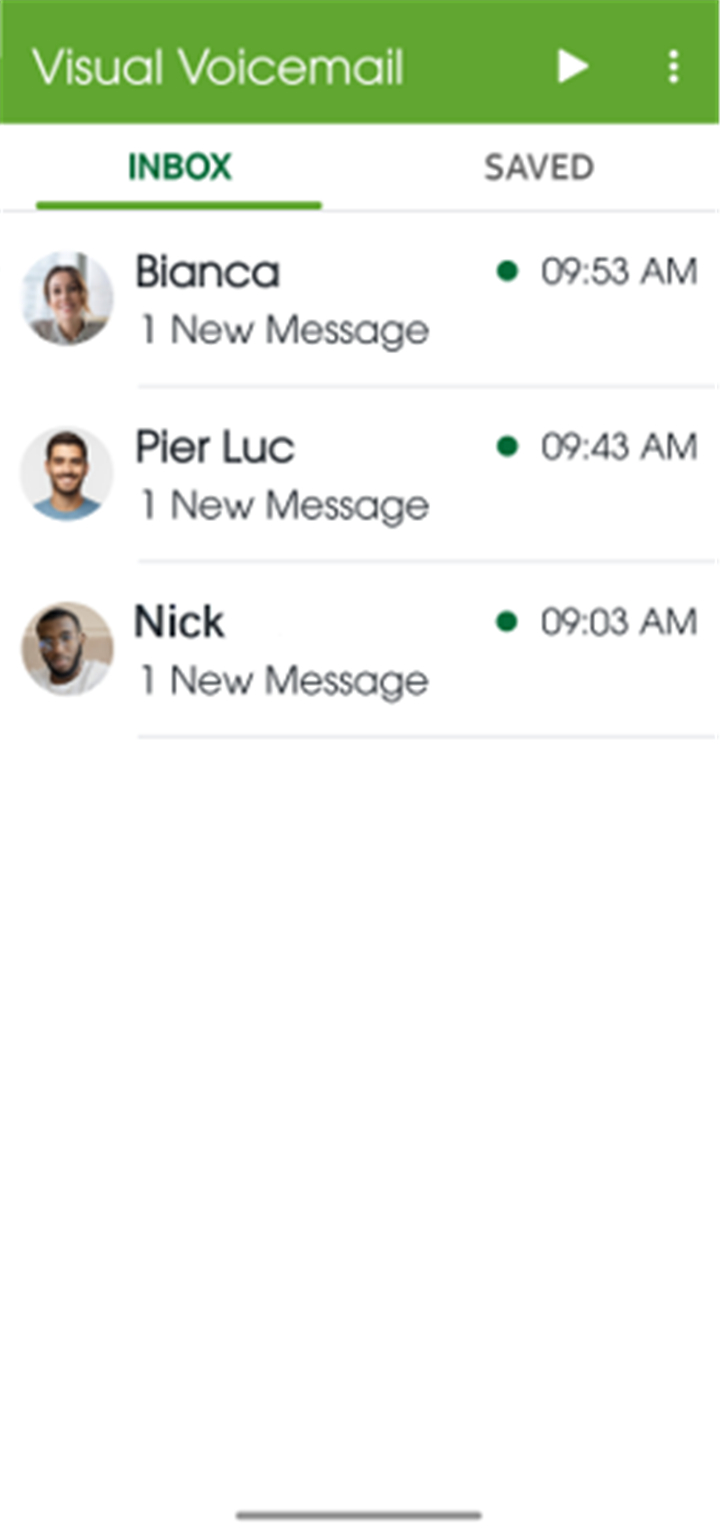This screenshot has width=720, height=1536.
Task: Tap the bottom home gesture bar
Action: point(359,1515)
